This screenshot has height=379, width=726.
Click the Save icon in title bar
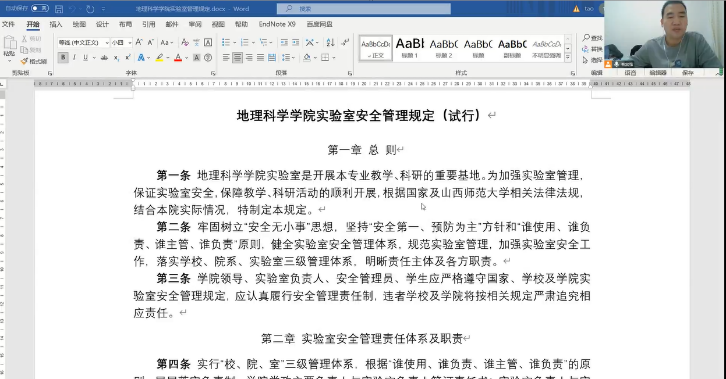59,9
